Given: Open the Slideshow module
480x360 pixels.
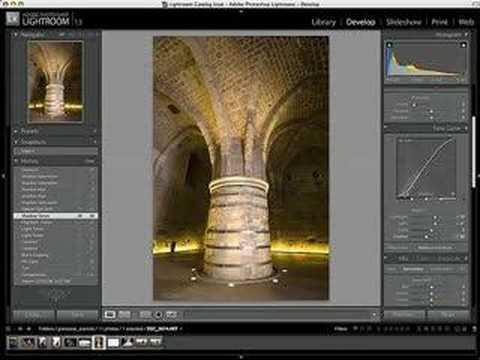Looking at the screenshot, I should point(403,22).
